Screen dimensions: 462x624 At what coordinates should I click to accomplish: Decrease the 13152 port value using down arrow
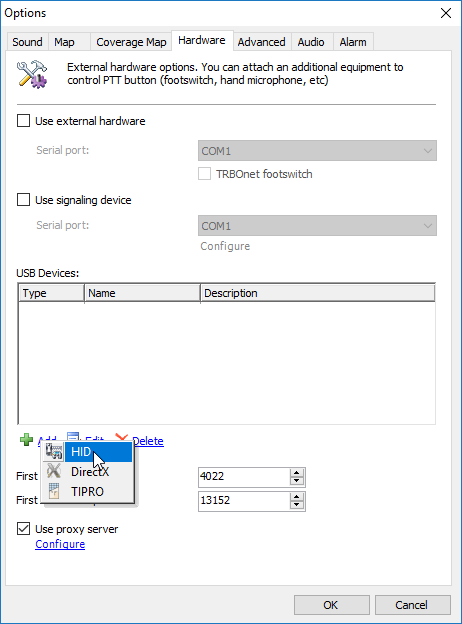tap(296, 505)
